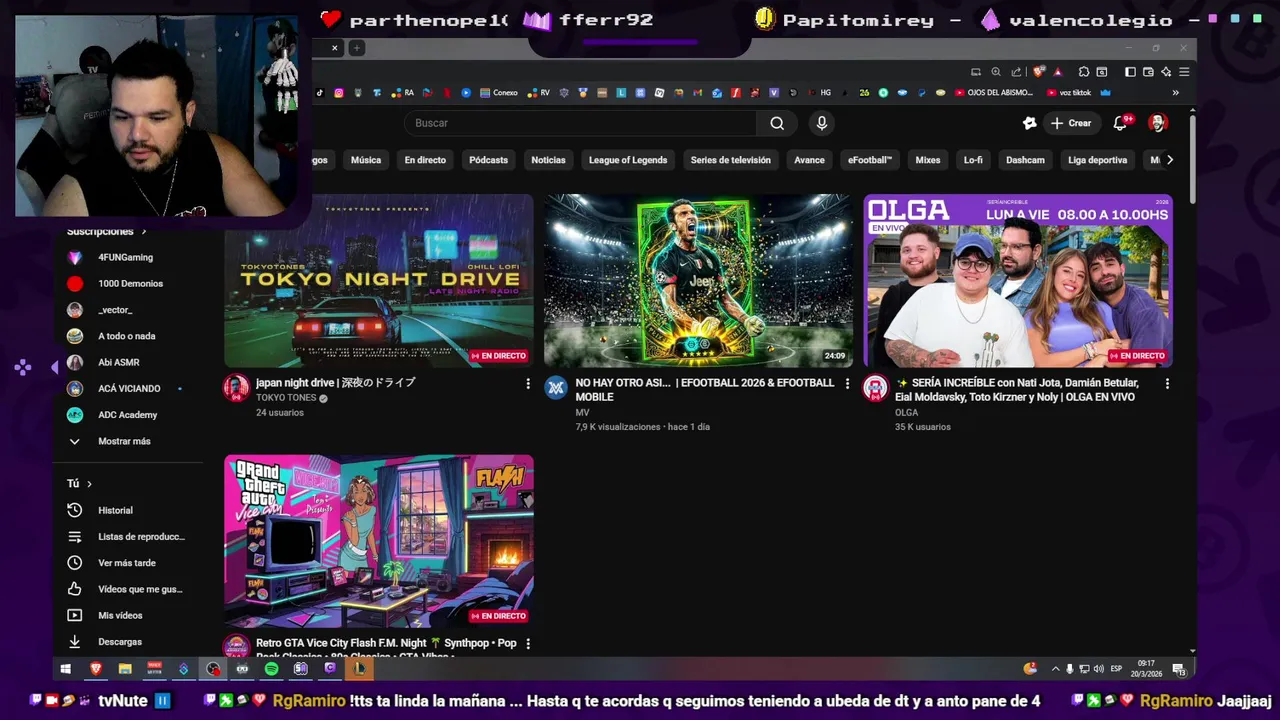
Task: Show more filter chips with right arrow
Action: (1170, 160)
